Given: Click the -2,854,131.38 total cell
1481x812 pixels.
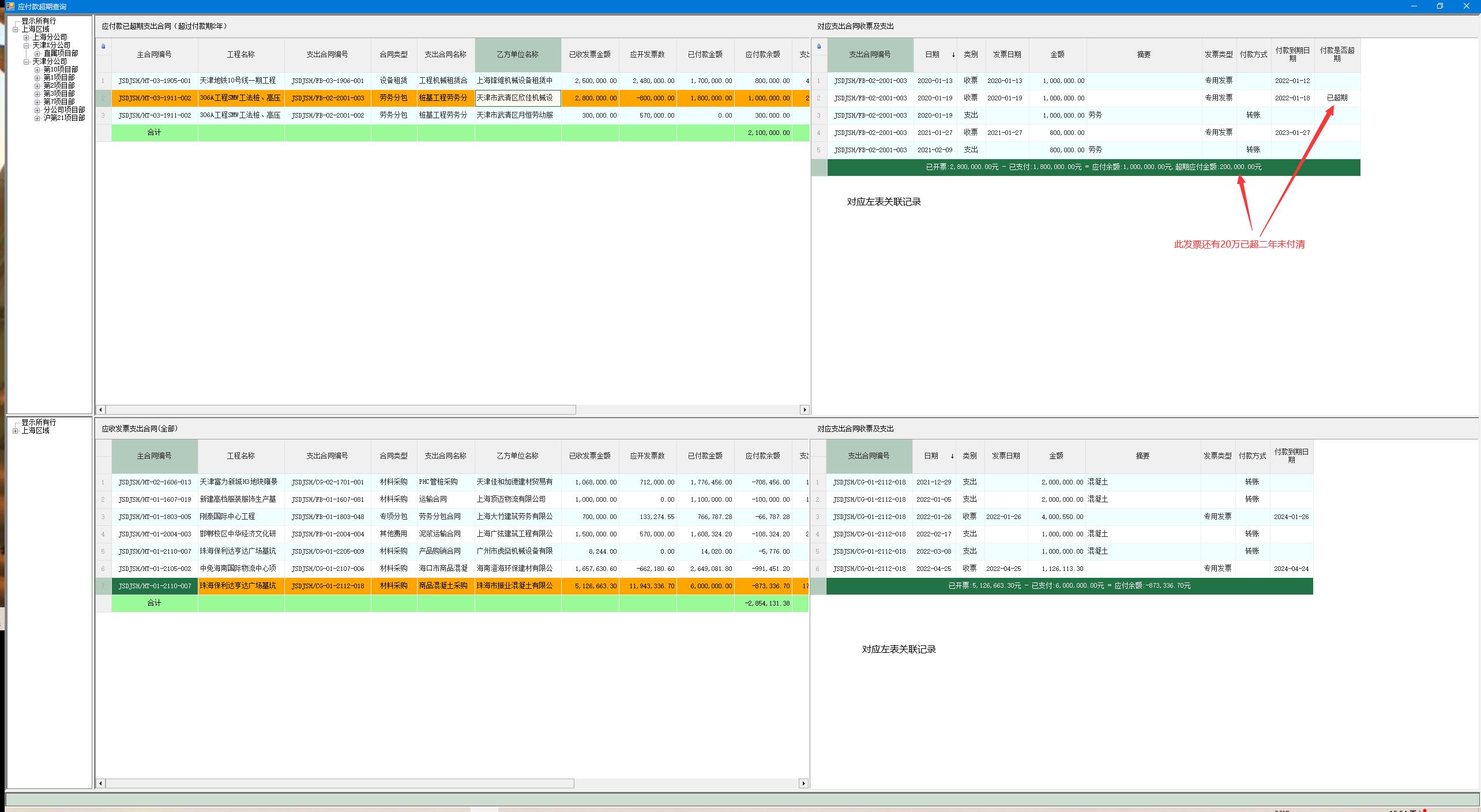Looking at the screenshot, I should tap(763, 603).
